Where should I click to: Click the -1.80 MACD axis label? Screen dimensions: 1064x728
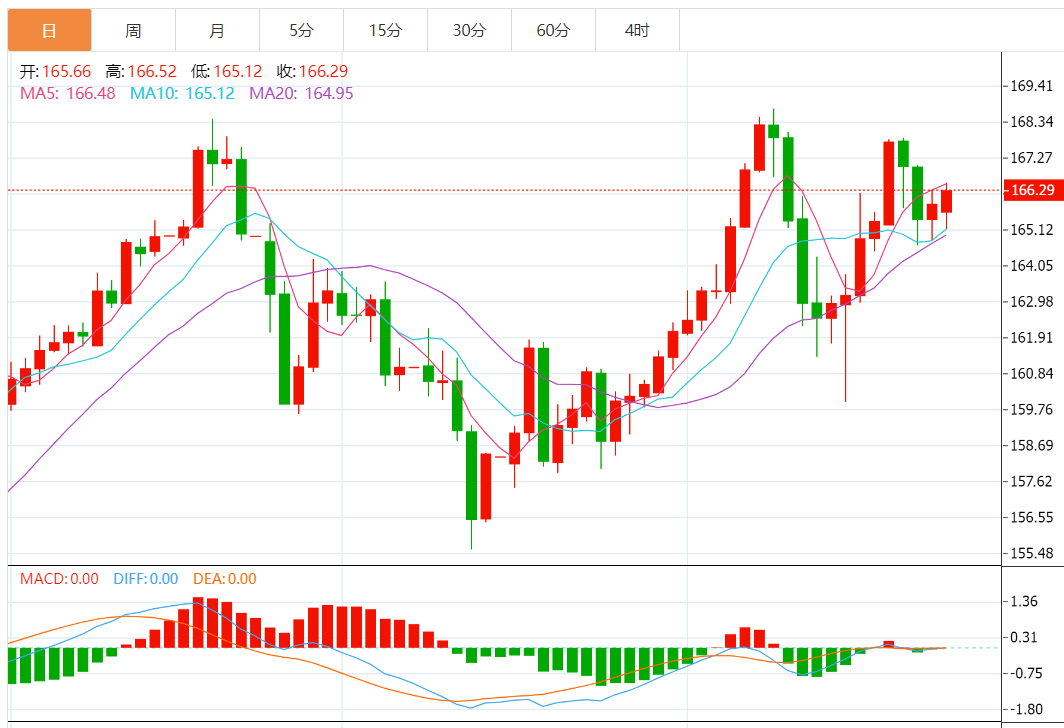[1027, 709]
